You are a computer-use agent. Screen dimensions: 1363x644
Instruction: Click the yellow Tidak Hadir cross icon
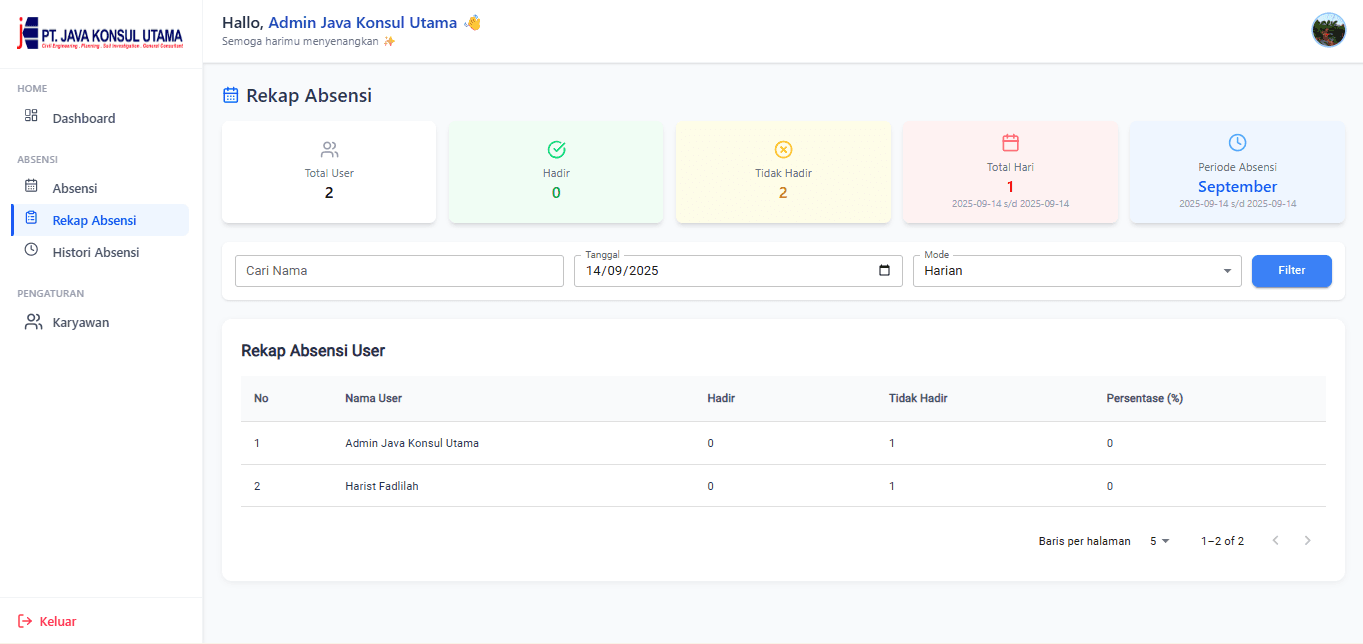click(x=783, y=149)
